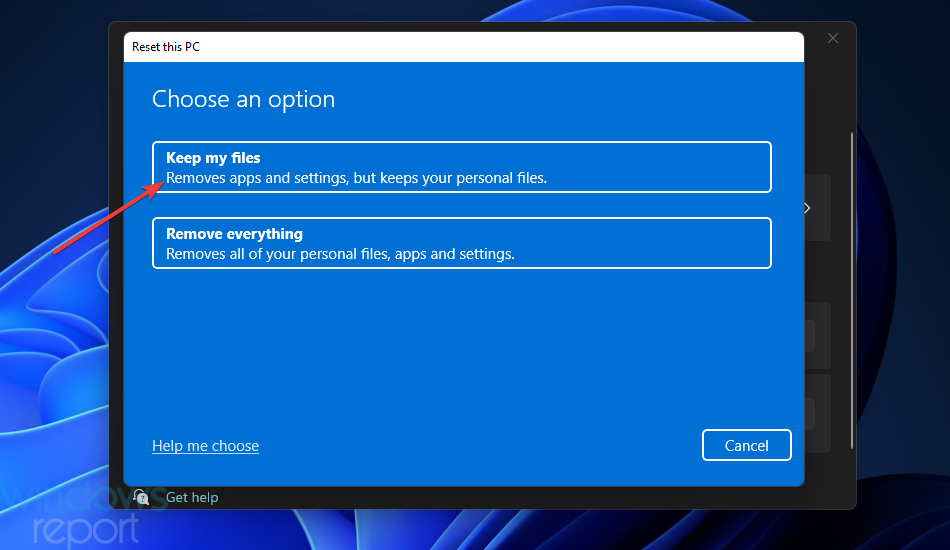Cancel the Reset this PC dialog
This screenshot has width=950, height=550.
tap(746, 445)
